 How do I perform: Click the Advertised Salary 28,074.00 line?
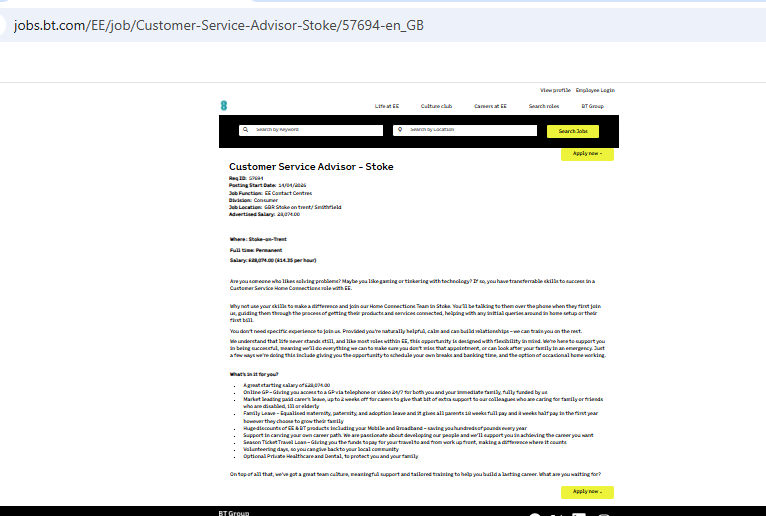[264, 215]
